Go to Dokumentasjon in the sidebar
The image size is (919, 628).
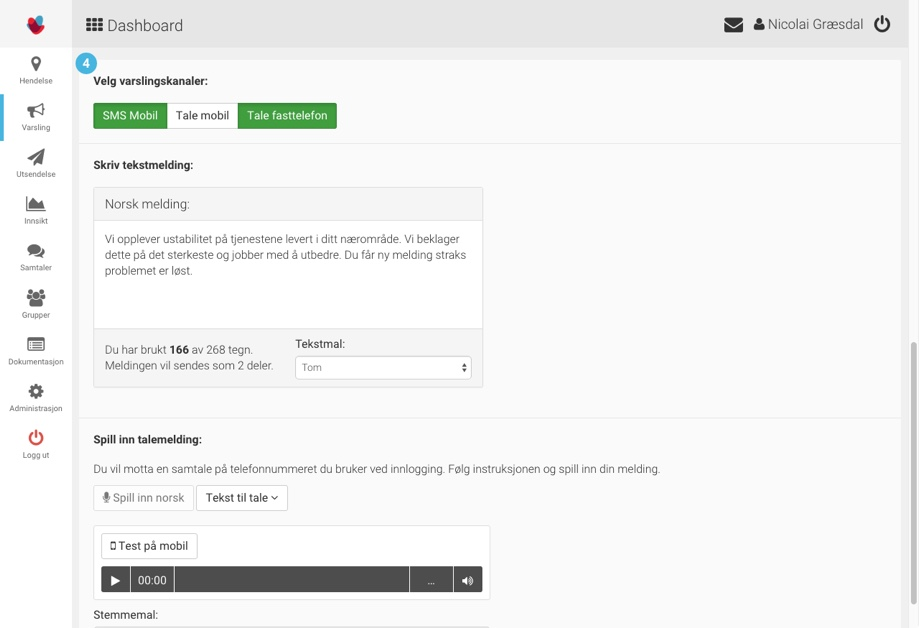pyautogui.click(x=36, y=350)
